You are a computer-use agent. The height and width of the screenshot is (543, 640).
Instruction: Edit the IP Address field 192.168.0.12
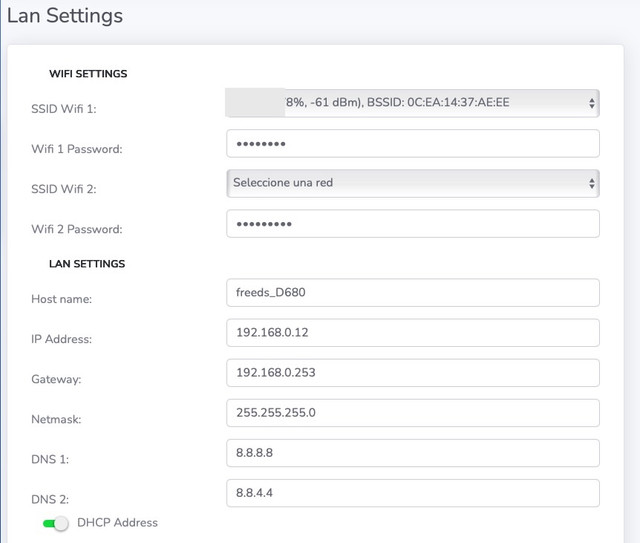pyautogui.click(x=413, y=333)
